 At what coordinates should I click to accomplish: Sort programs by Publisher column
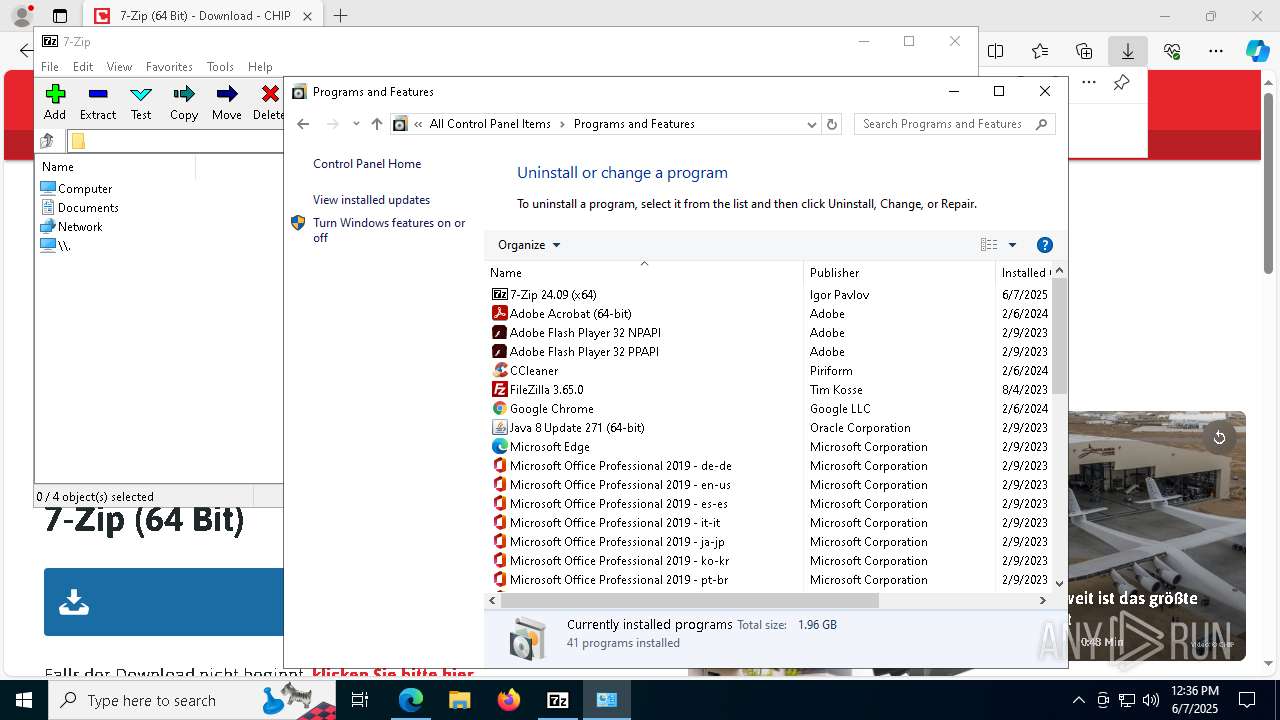(900, 272)
